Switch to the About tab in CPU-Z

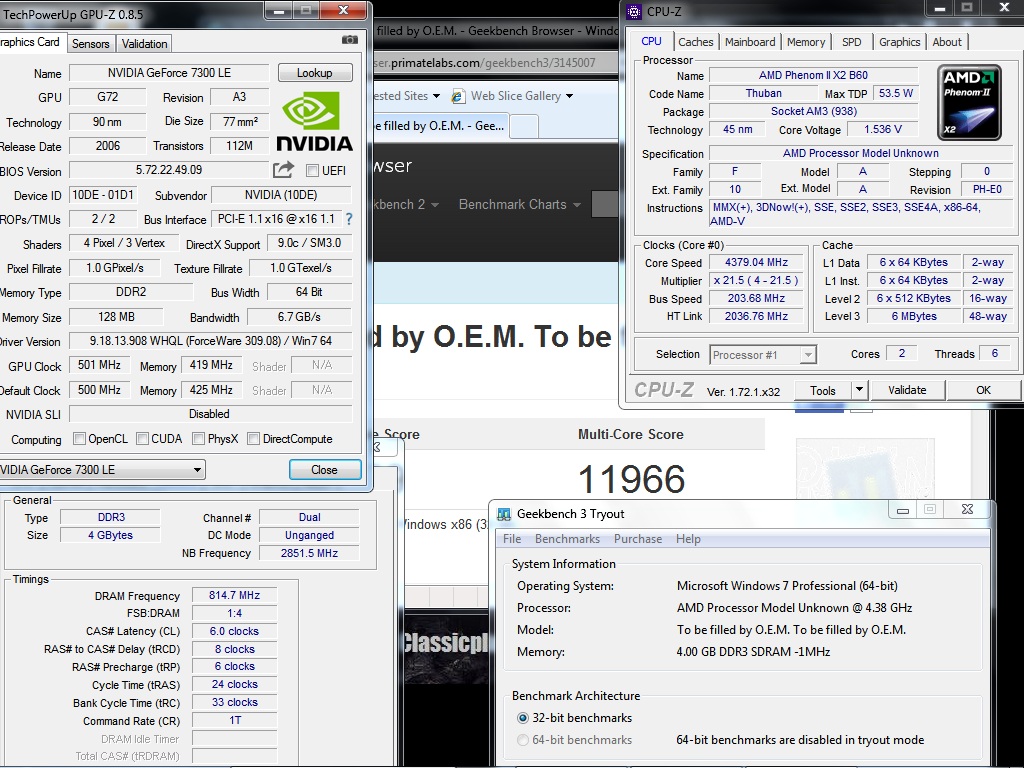click(x=946, y=42)
